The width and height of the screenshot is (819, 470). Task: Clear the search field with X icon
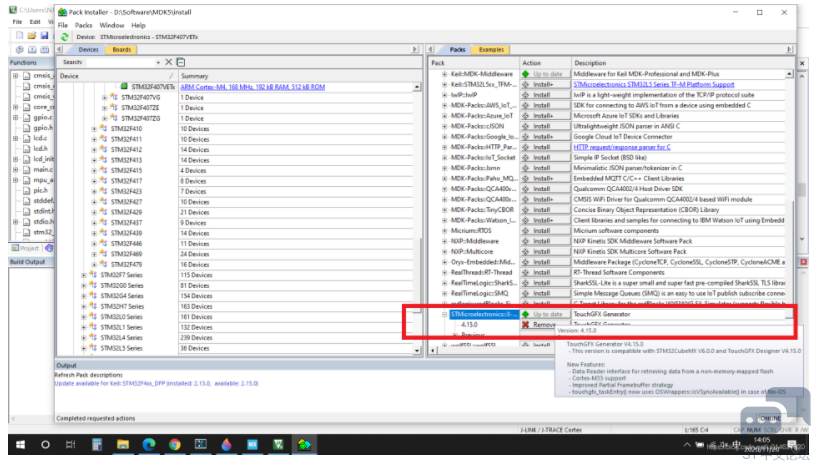point(169,62)
